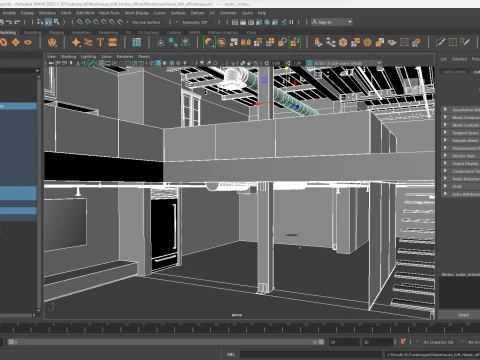Click the Hypershade blue sphere icon

tap(267, 22)
